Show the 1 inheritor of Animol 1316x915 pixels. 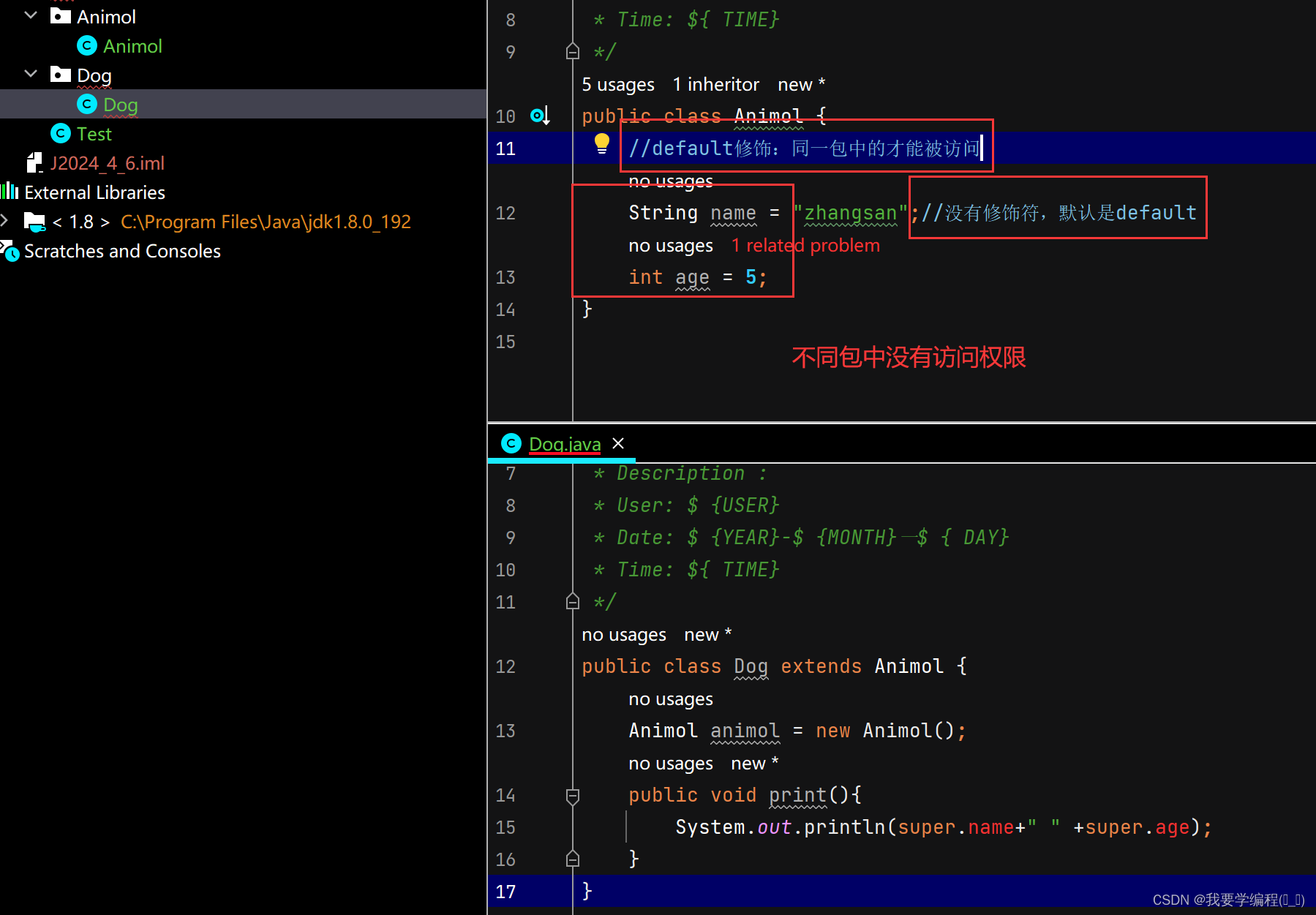pyautogui.click(x=716, y=84)
